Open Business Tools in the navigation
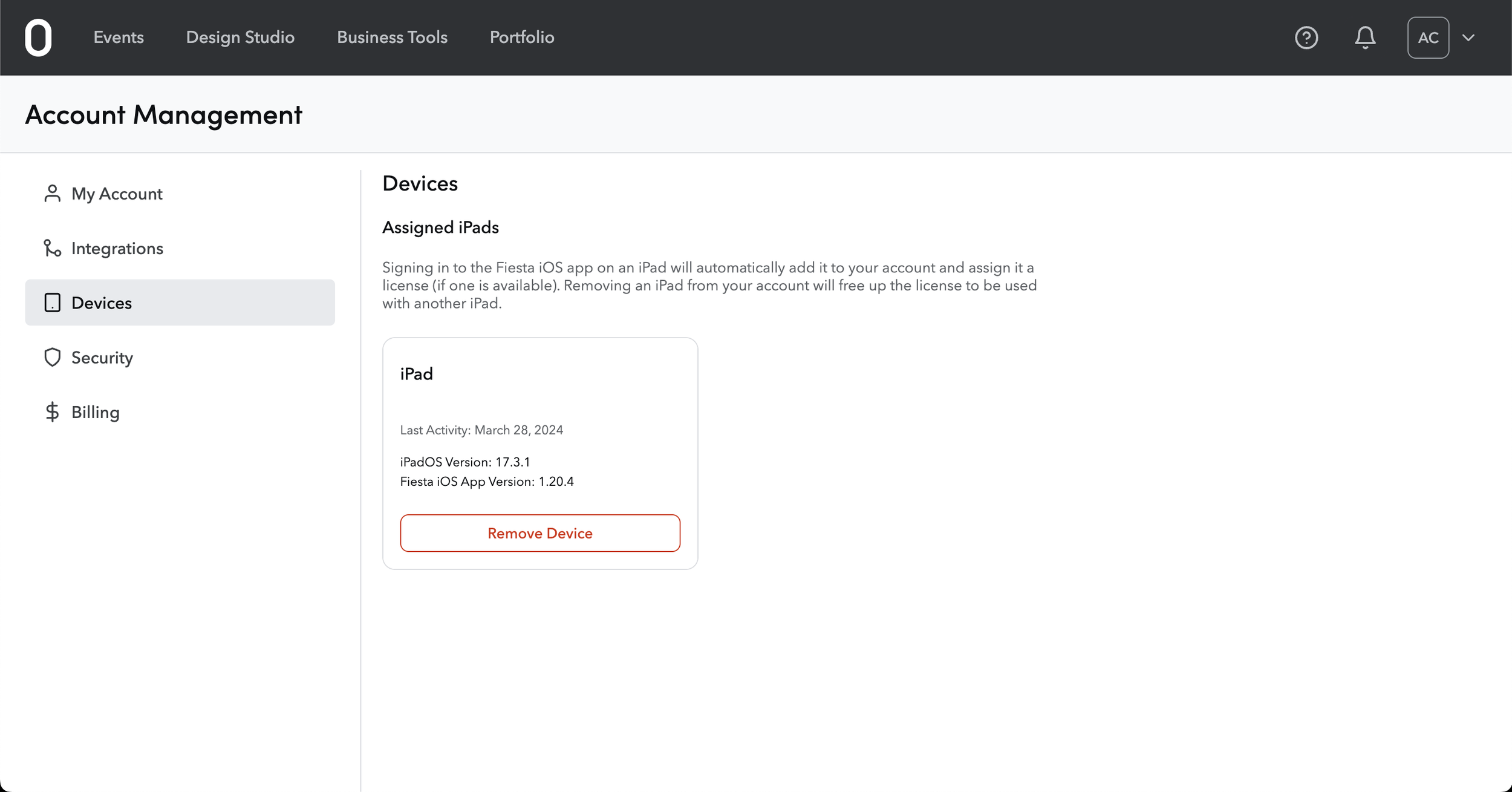The image size is (1512, 792). [x=392, y=38]
